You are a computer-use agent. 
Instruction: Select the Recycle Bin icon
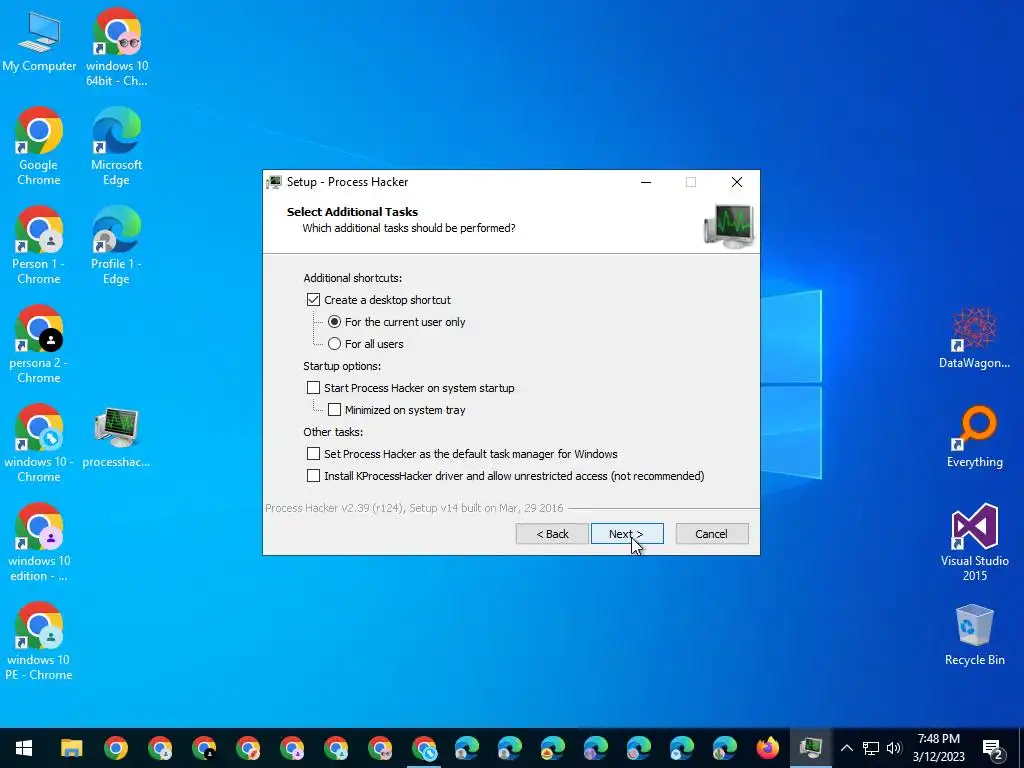pos(974,635)
